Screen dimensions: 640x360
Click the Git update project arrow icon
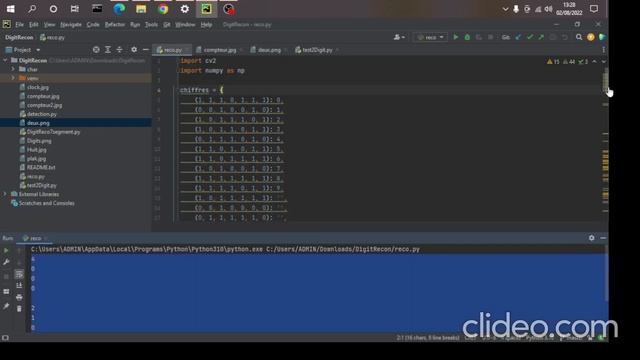point(518,37)
